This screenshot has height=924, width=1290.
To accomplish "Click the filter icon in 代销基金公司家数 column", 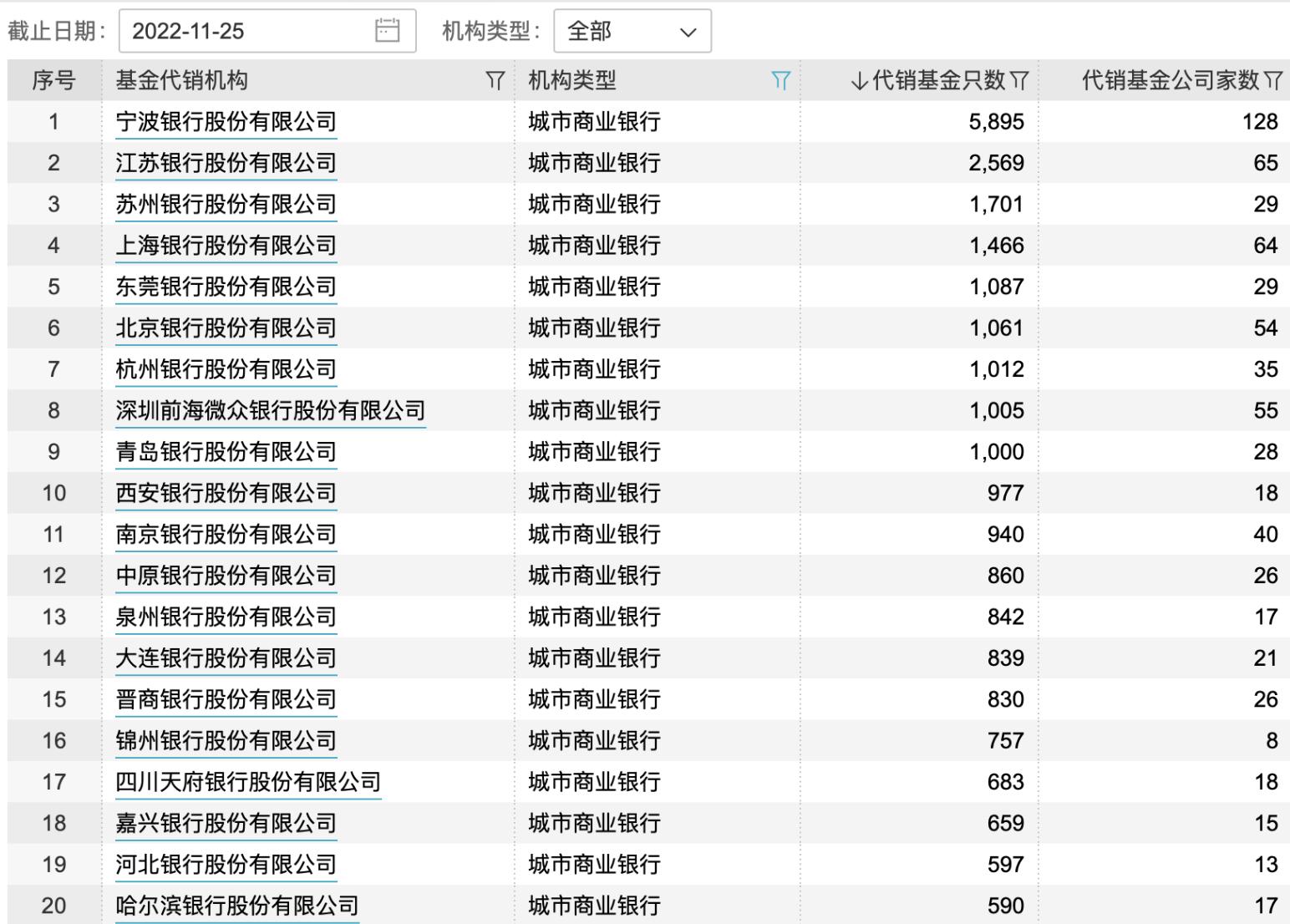I will (x=1273, y=80).
